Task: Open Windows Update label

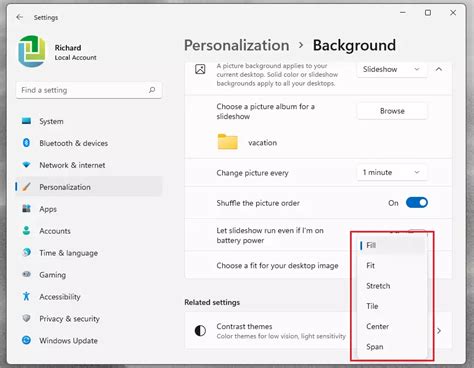Action: (69, 341)
